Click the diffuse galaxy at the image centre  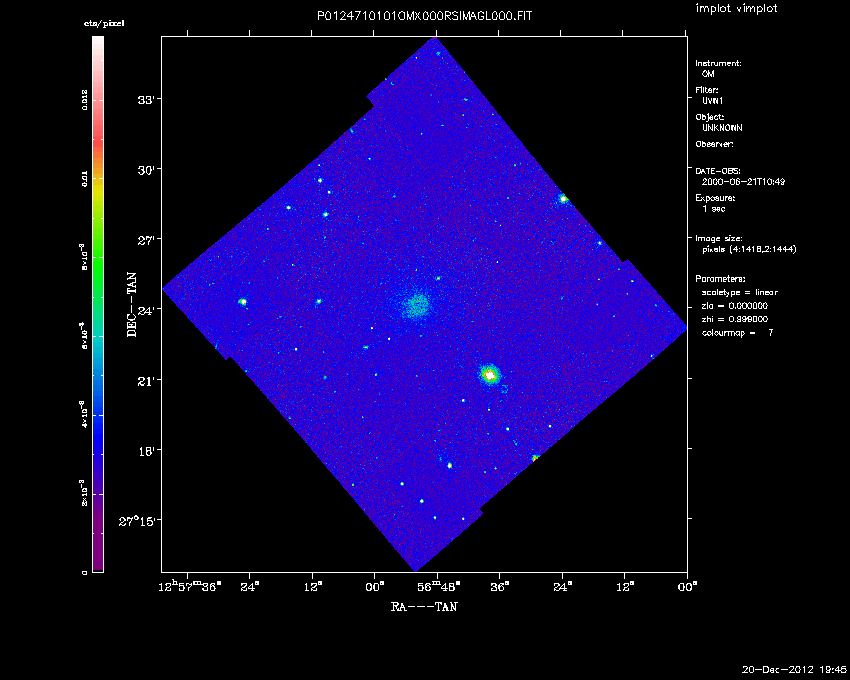tap(416, 305)
